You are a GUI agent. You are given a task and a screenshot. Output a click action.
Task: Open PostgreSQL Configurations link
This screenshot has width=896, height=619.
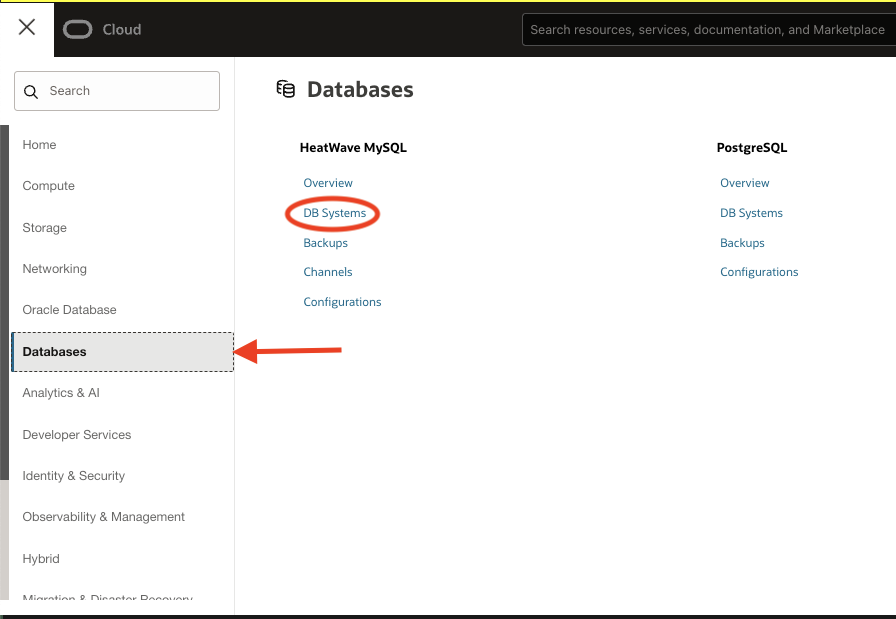coord(759,272)
